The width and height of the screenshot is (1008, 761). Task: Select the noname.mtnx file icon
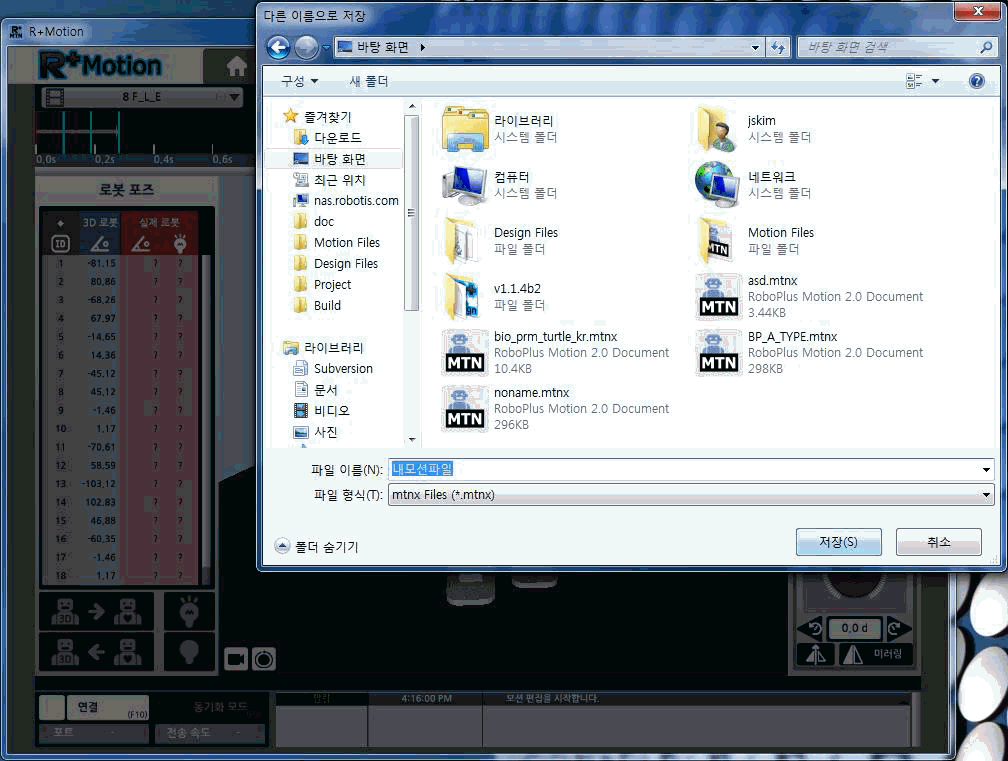point(465,408)
